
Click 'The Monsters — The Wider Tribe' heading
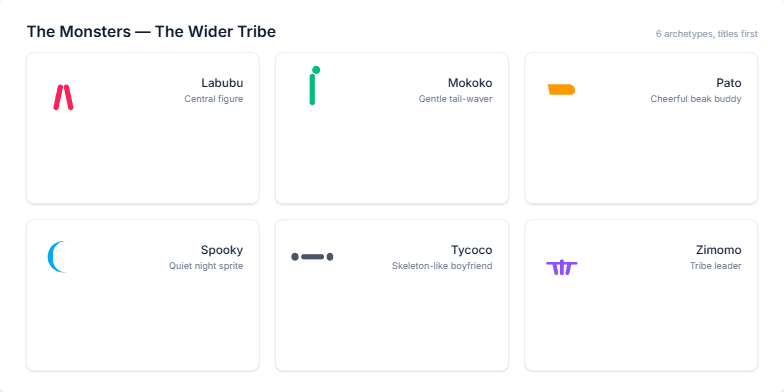tap(151, 32)
